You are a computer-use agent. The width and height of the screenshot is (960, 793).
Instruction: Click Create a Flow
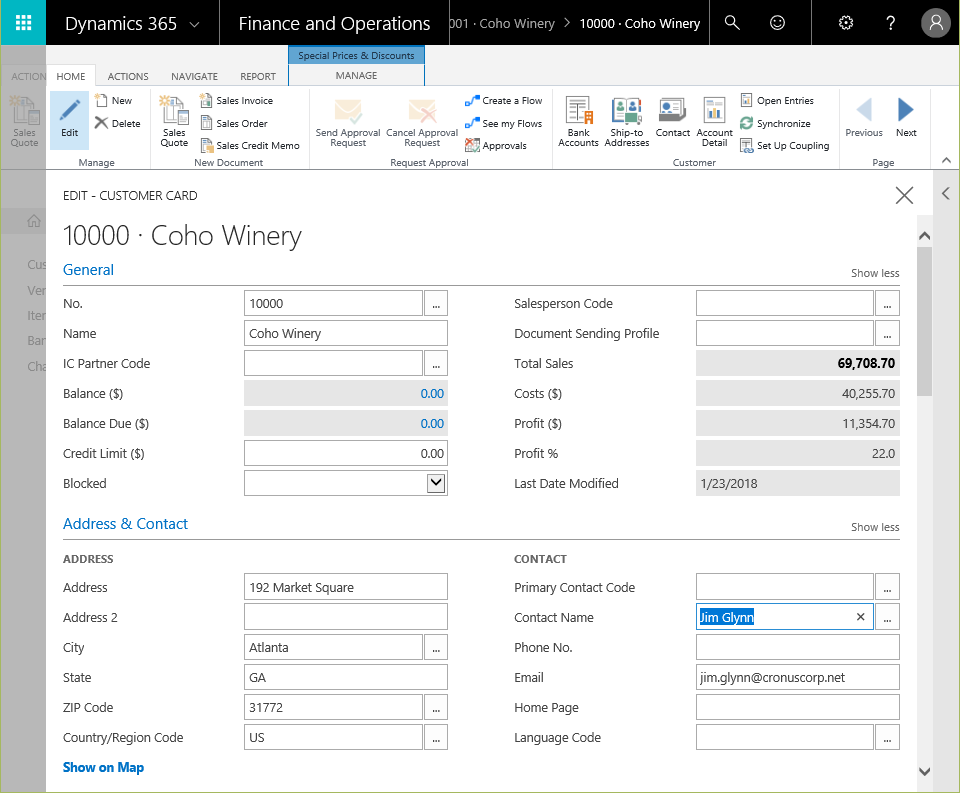point(503,100)
